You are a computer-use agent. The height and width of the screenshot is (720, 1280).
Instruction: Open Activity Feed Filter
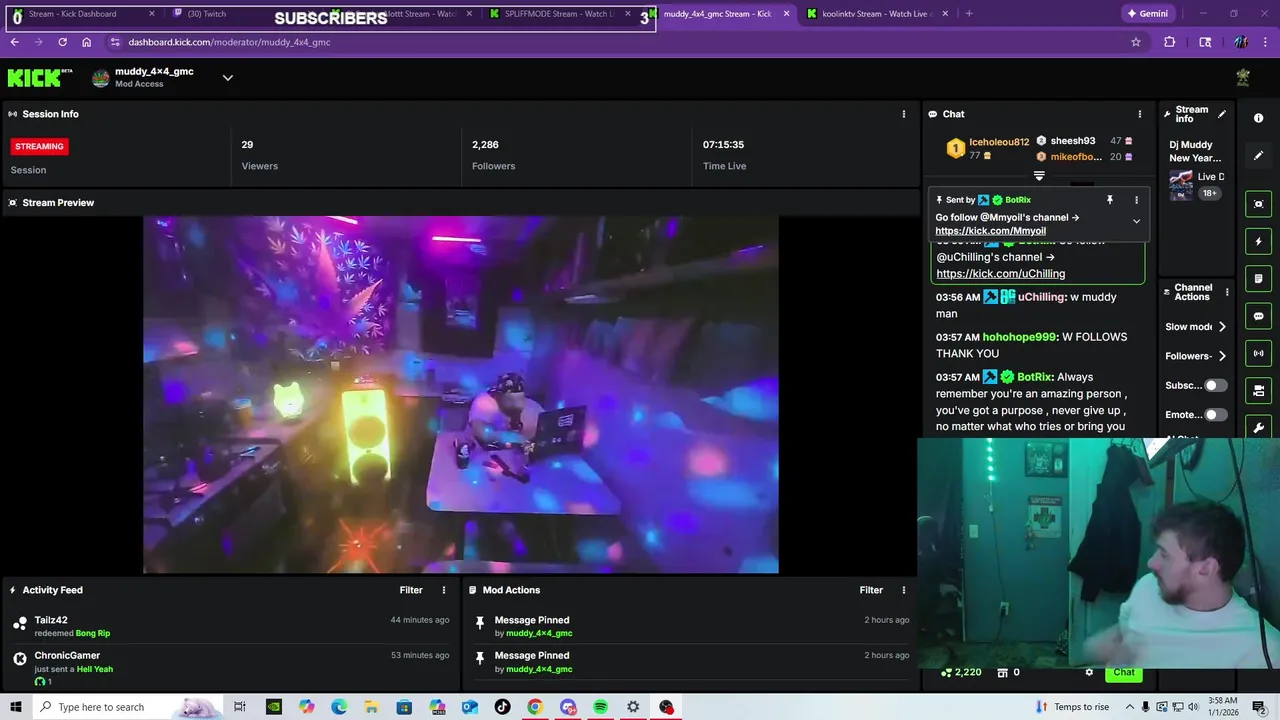pyautogui.click(x=411, y=590)
